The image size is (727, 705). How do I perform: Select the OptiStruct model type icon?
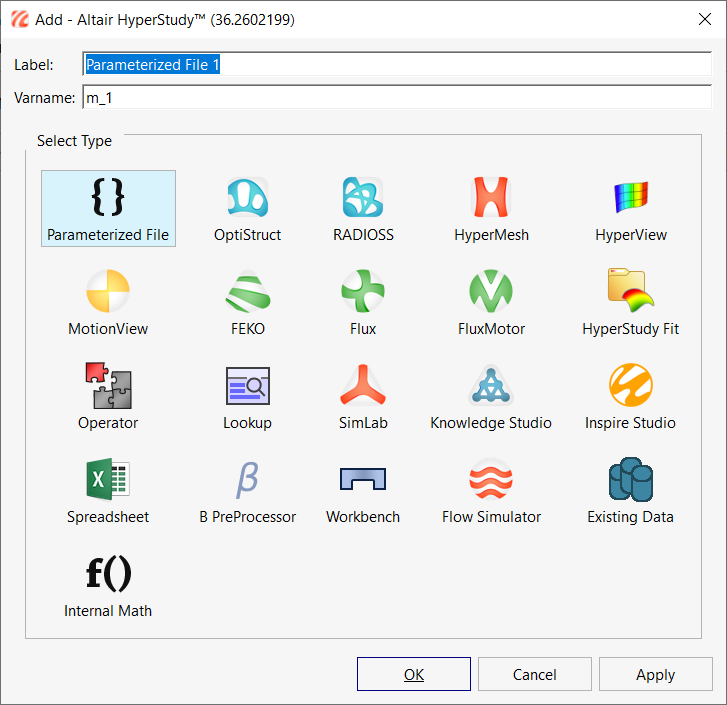pos(247,199)
